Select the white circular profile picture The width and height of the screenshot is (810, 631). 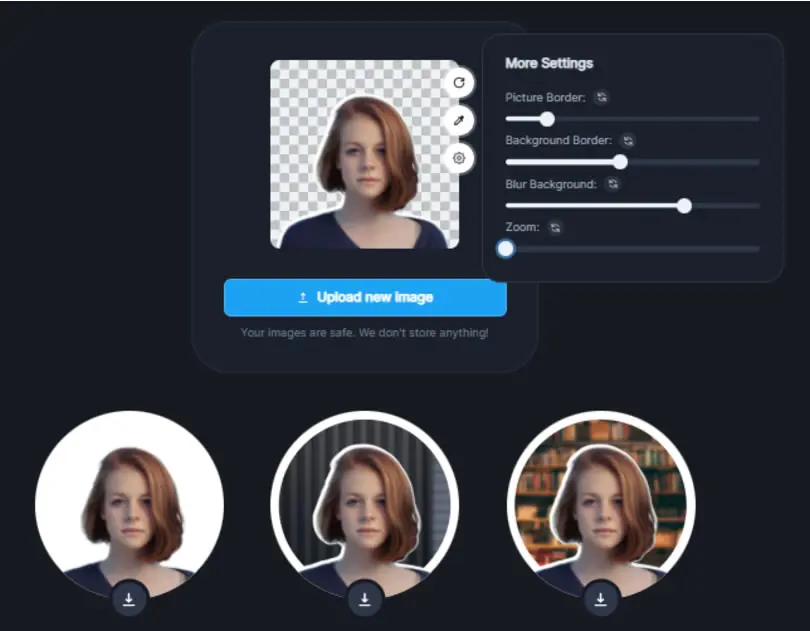pyautogui.click(x=129, y=505)
